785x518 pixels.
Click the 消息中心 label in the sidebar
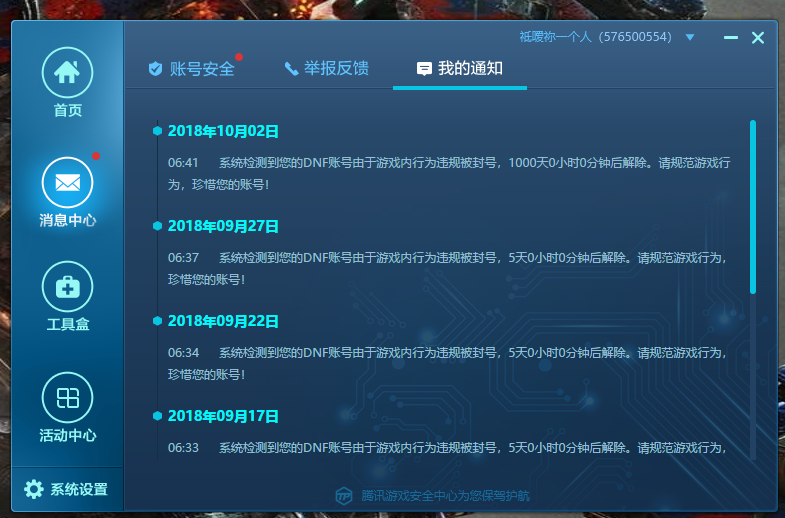[x=68, y=220]
